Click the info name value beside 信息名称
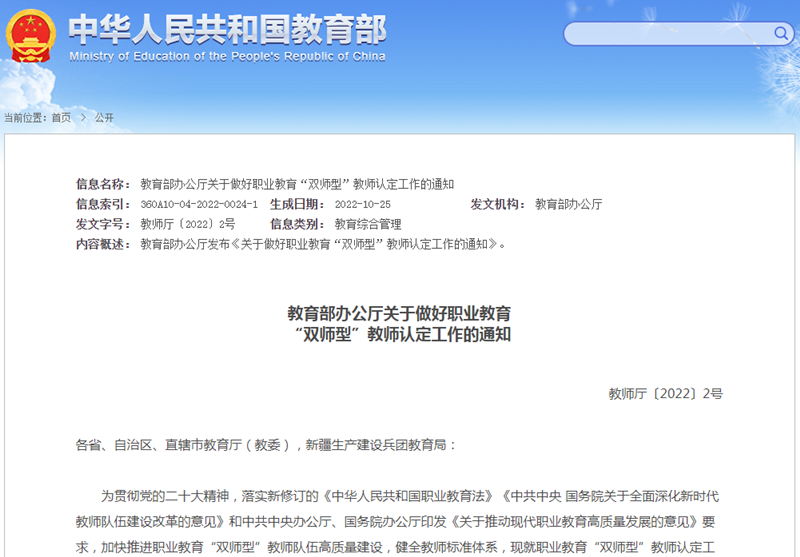Viewport: 800px width, 557px height. click(297, 184)
